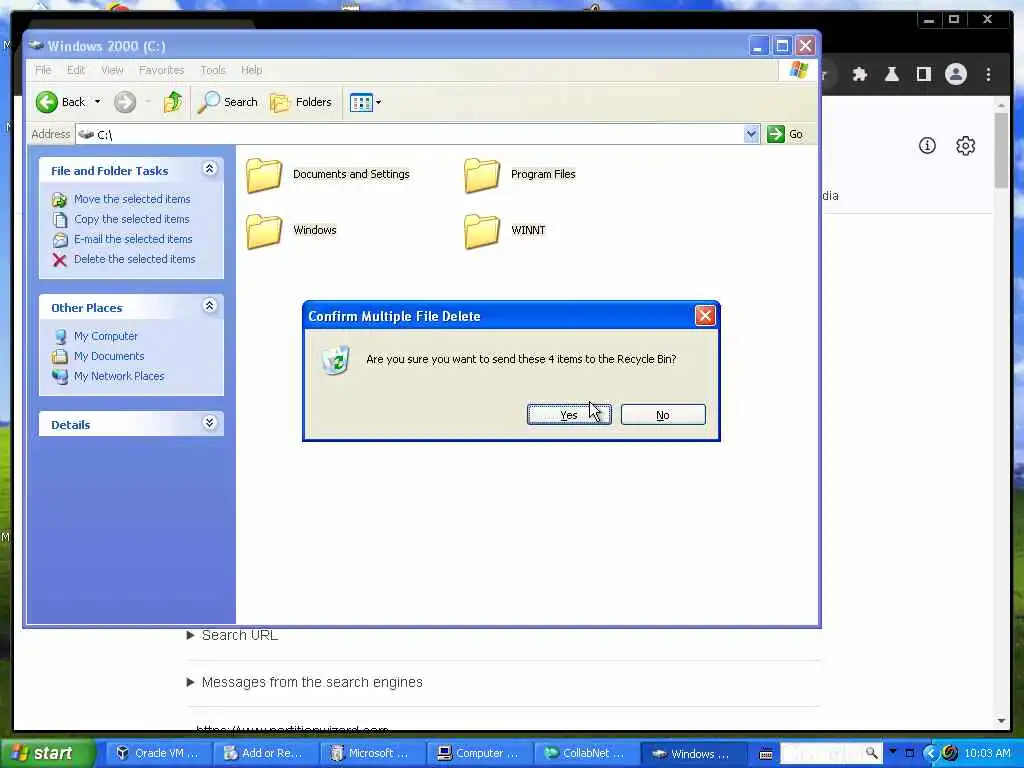
Task: Confirm deletion with the Yes button
Action: (x=569, y=415)
